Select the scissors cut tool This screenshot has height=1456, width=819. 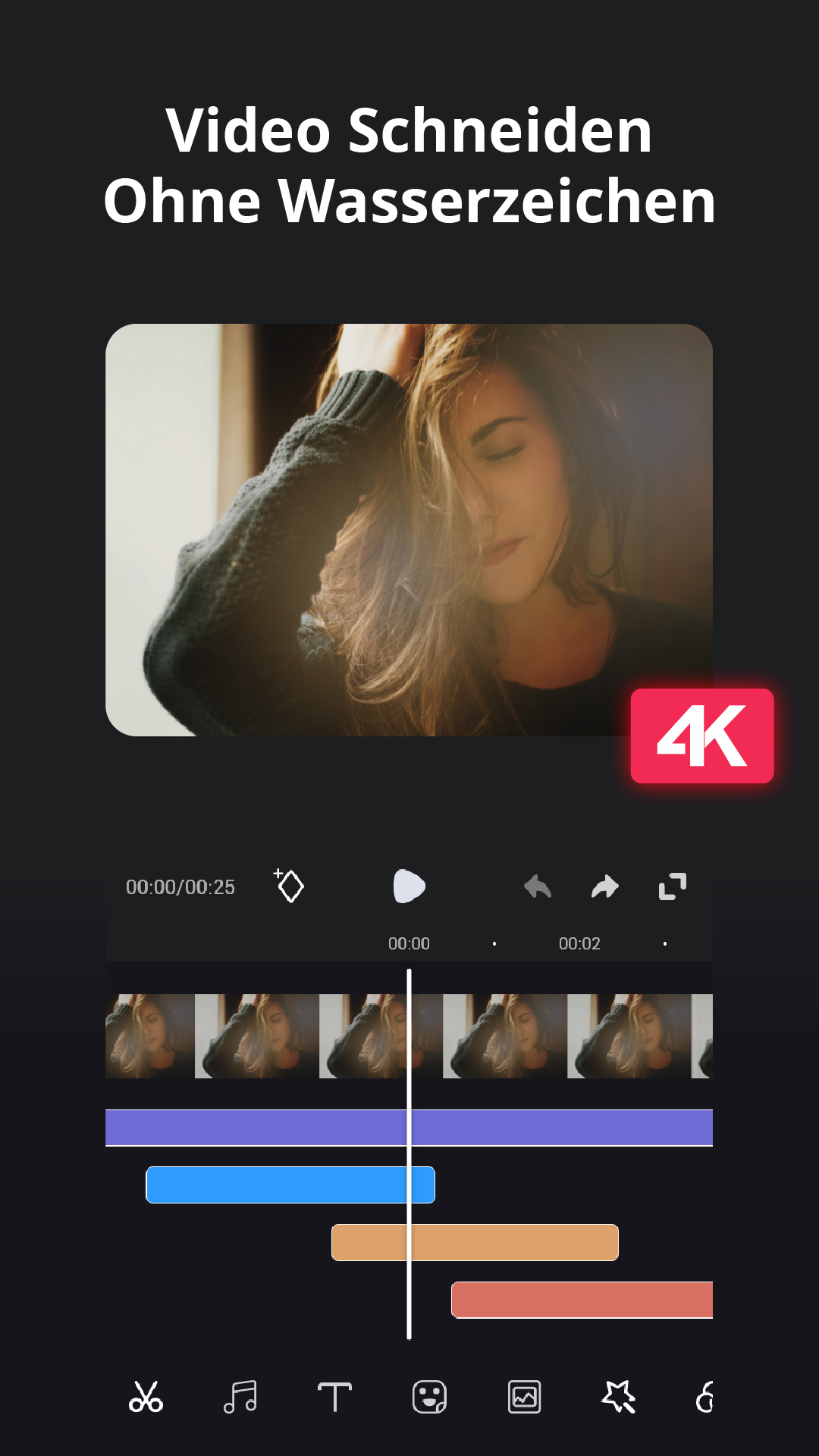(x=146, y=1397)
